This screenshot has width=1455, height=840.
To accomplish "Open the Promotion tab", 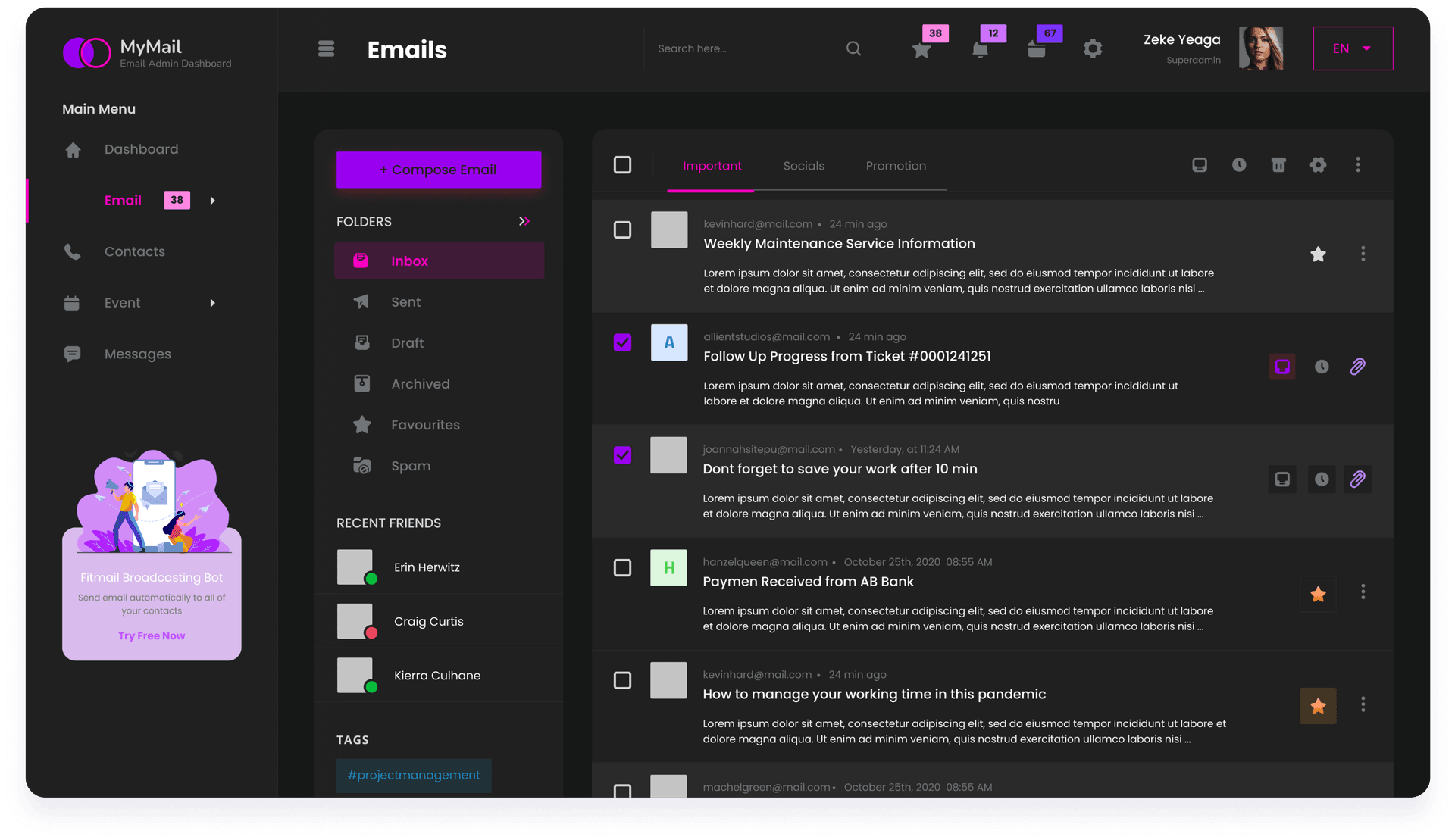I will pyautogui.click(x=896, y=166).
